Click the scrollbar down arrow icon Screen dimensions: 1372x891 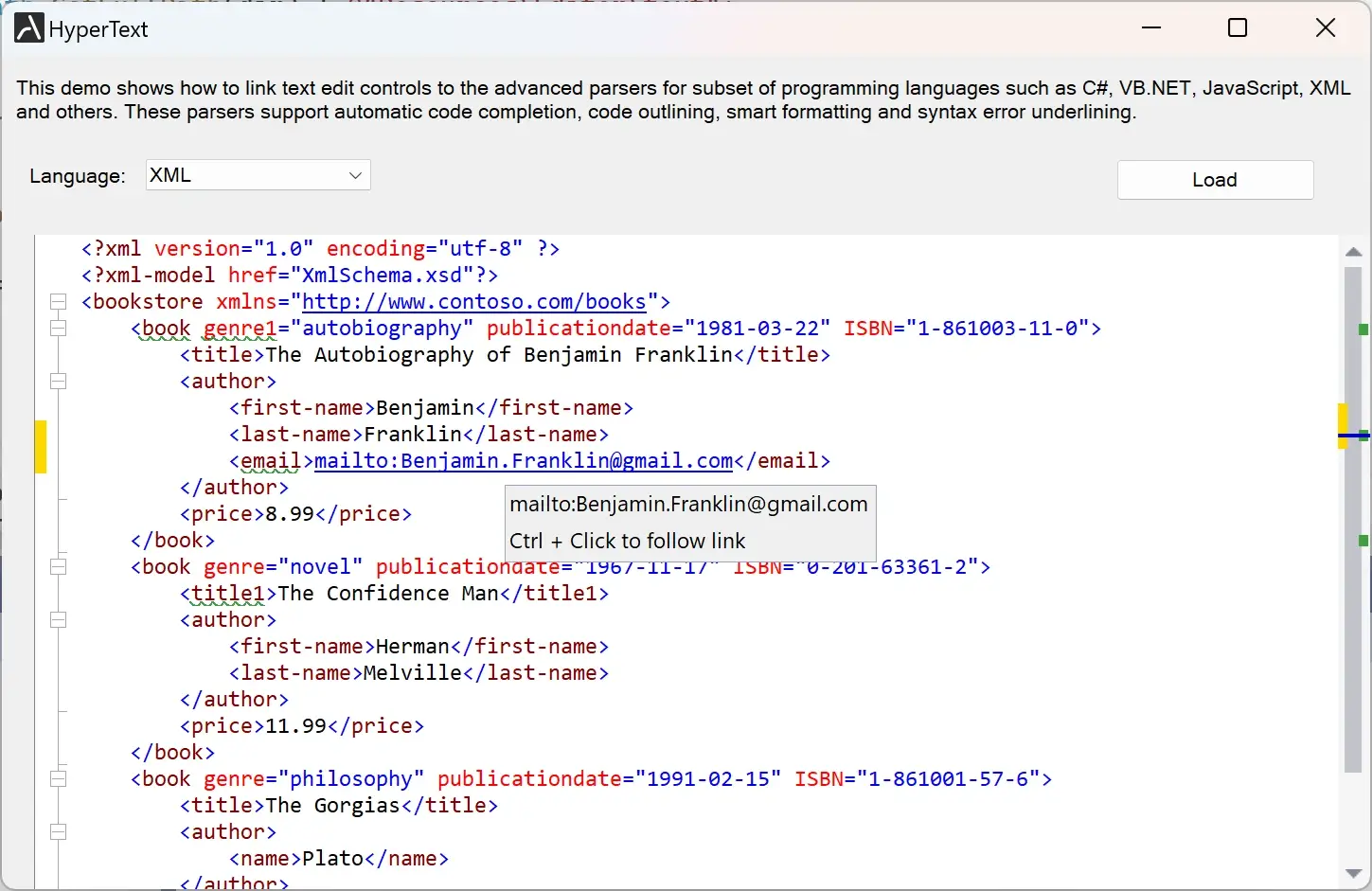[1354, 874]
